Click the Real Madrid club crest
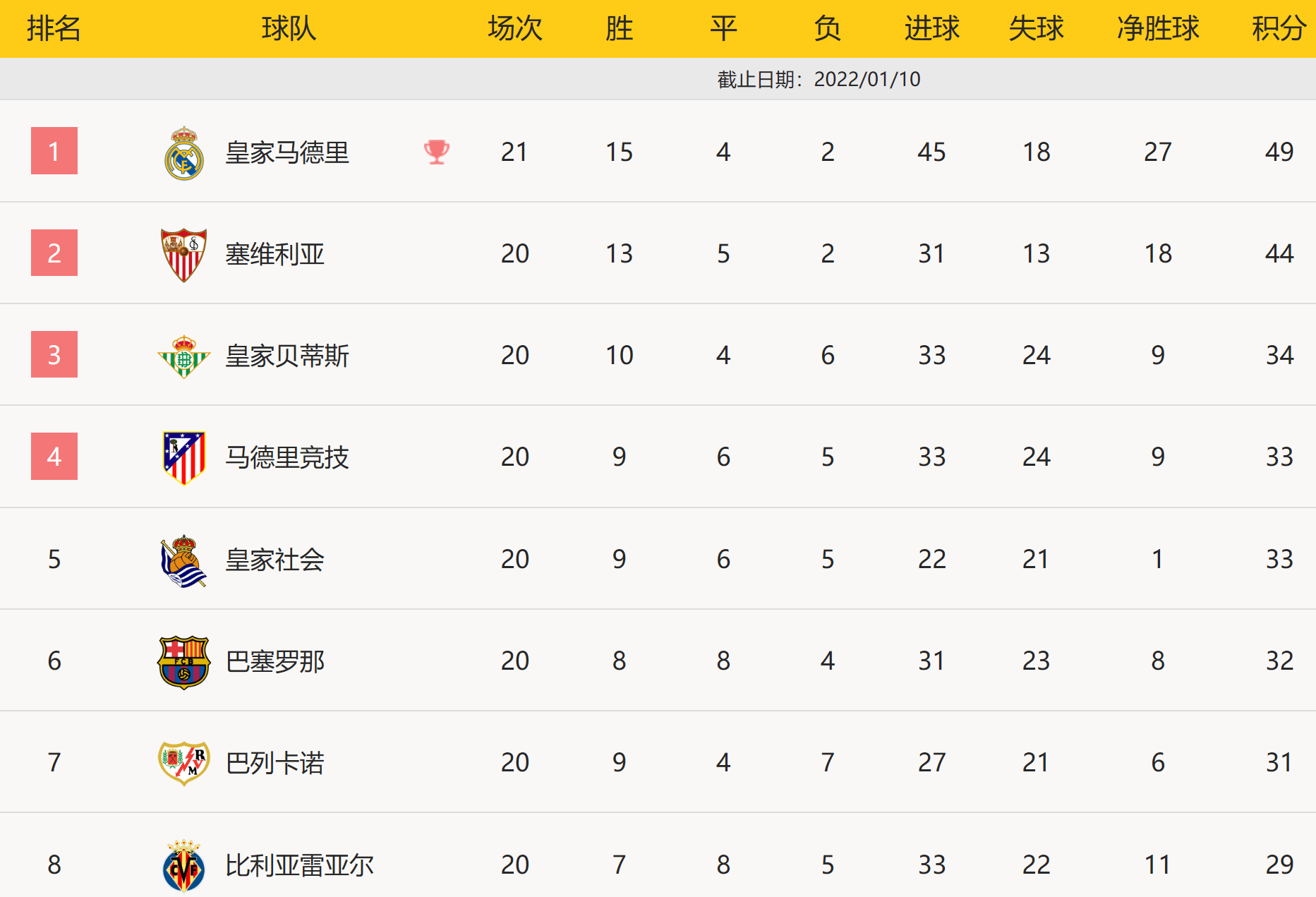 tap(184, 153)
